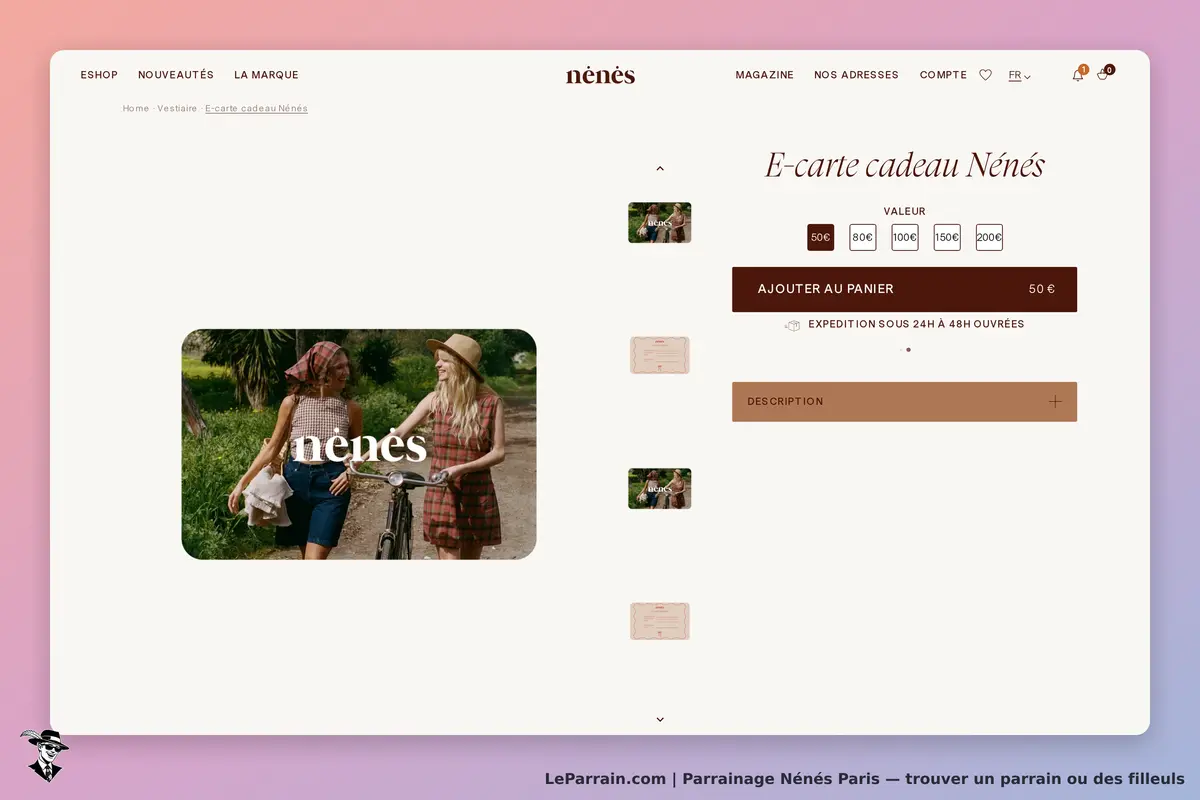Click the shipping box icon
Viewport: 1200px width, 800px height.
(x=792, y=325)
